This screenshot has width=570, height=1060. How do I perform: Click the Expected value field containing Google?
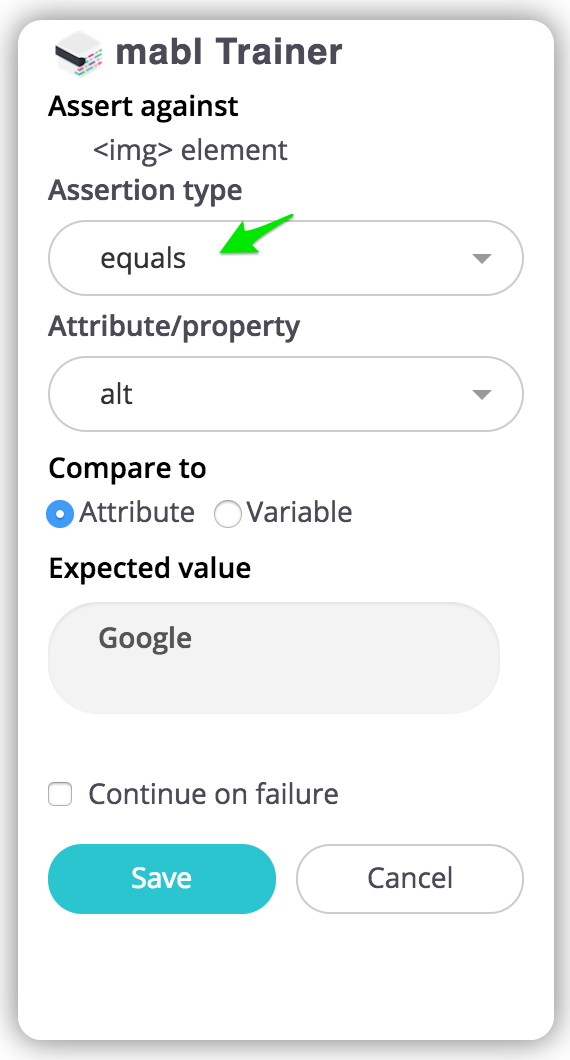[274, 658]
